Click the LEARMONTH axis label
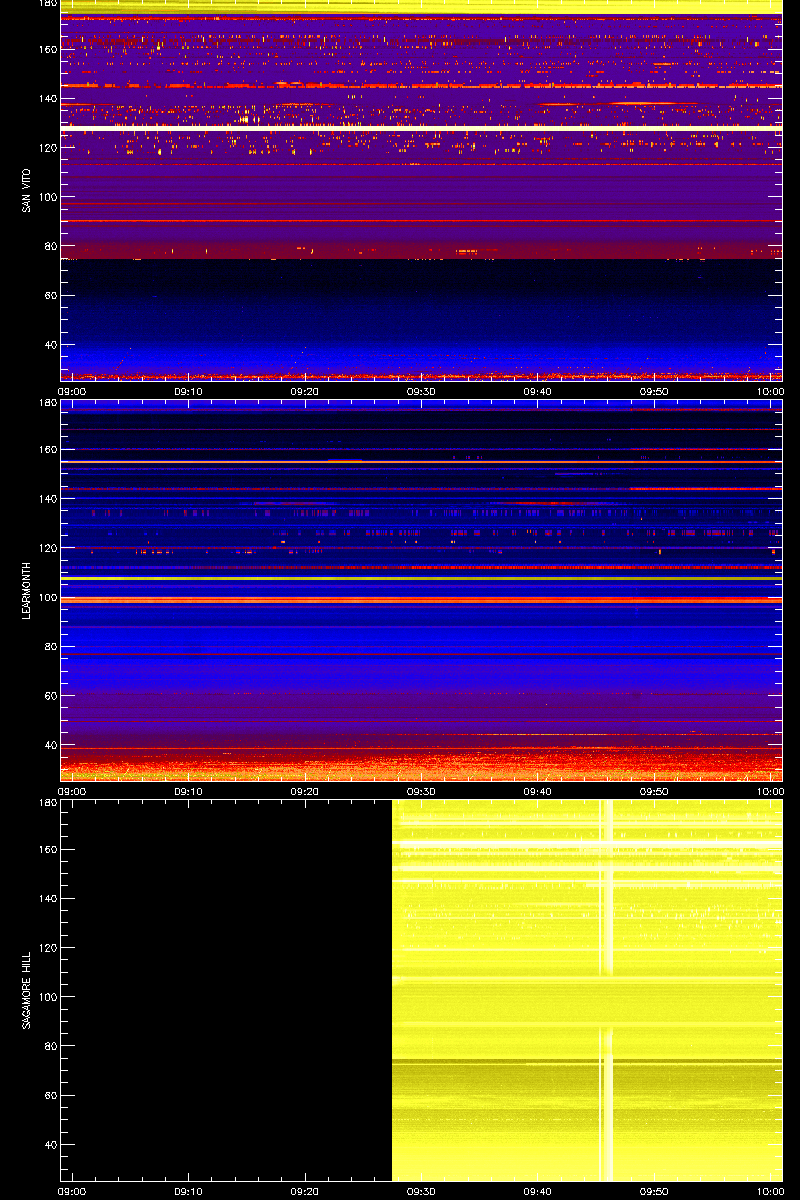The image size is (800, 1200). (27, 590)
